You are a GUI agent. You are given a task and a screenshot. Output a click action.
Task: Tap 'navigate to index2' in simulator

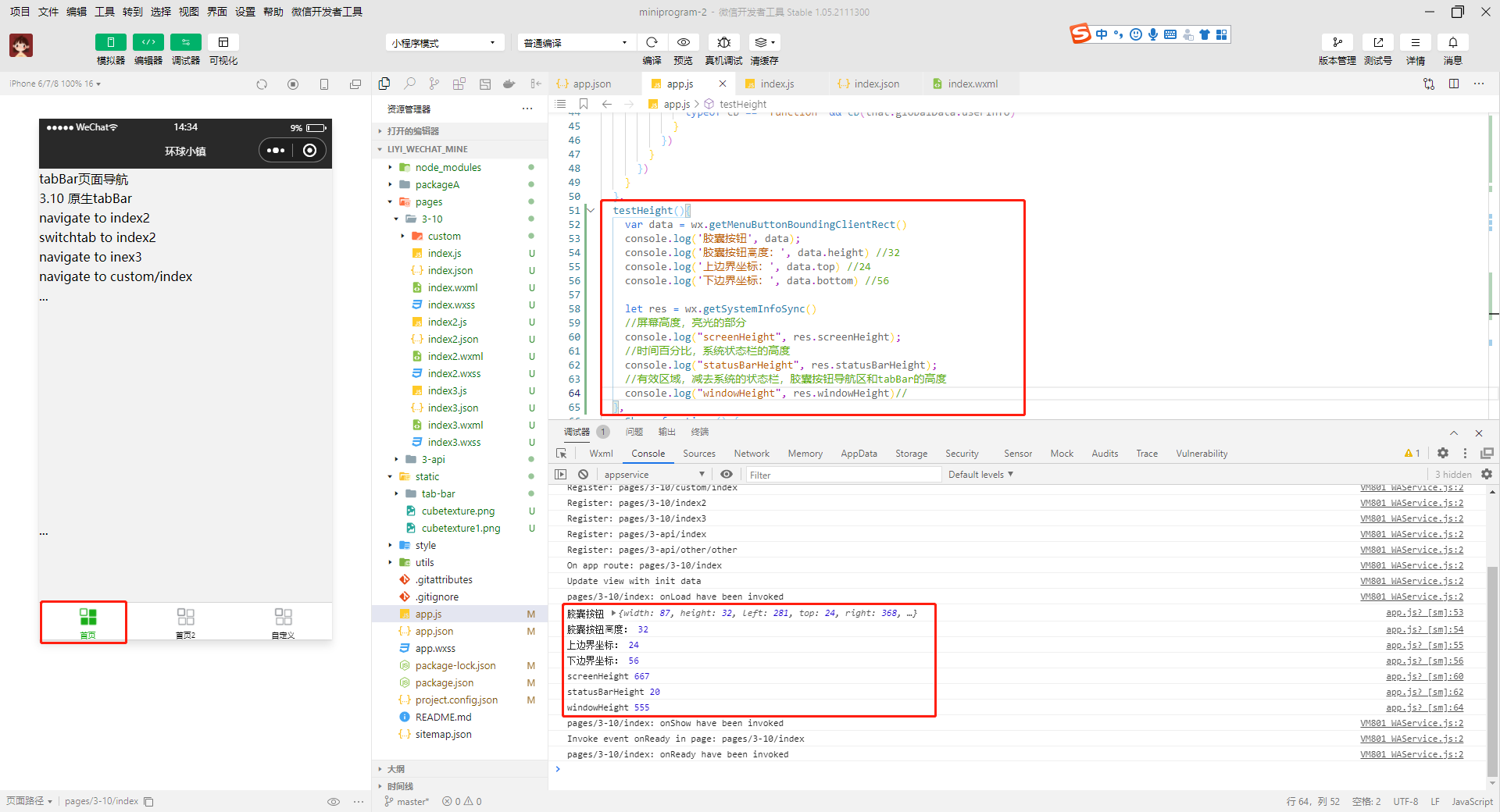click(x=95, y=218)
